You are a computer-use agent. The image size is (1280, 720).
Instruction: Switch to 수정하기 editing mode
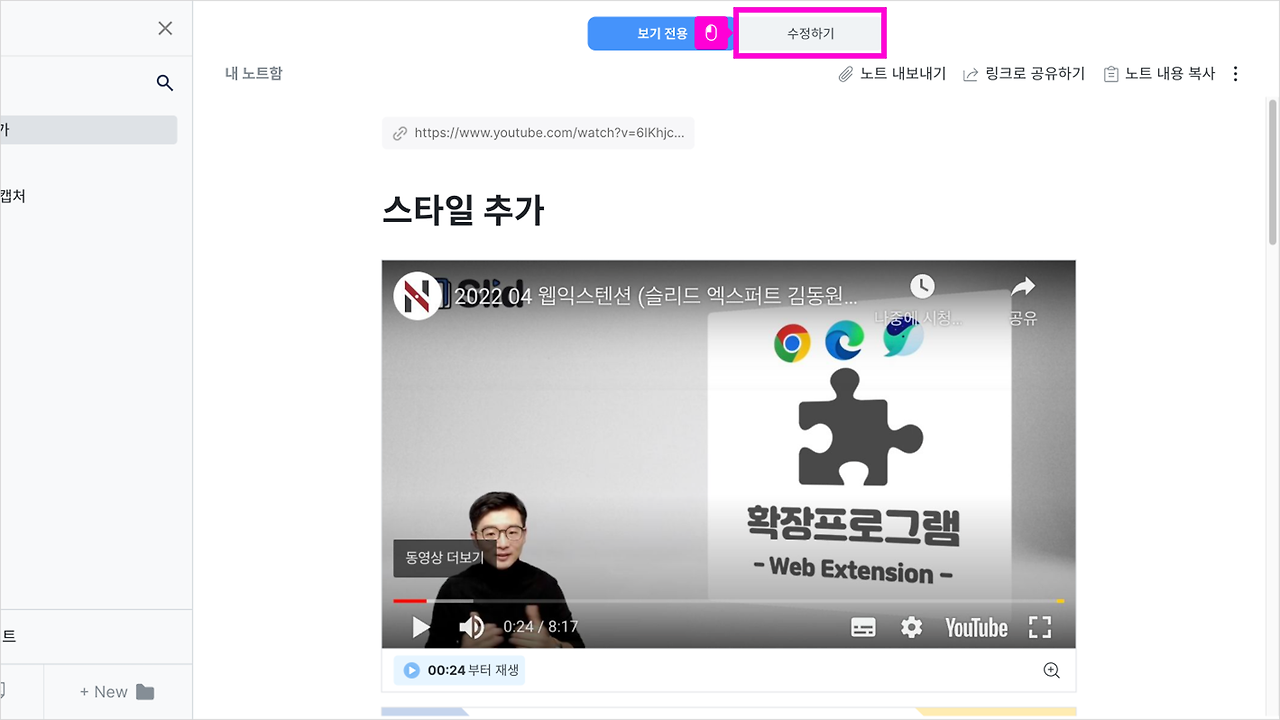tap(809, 33)
